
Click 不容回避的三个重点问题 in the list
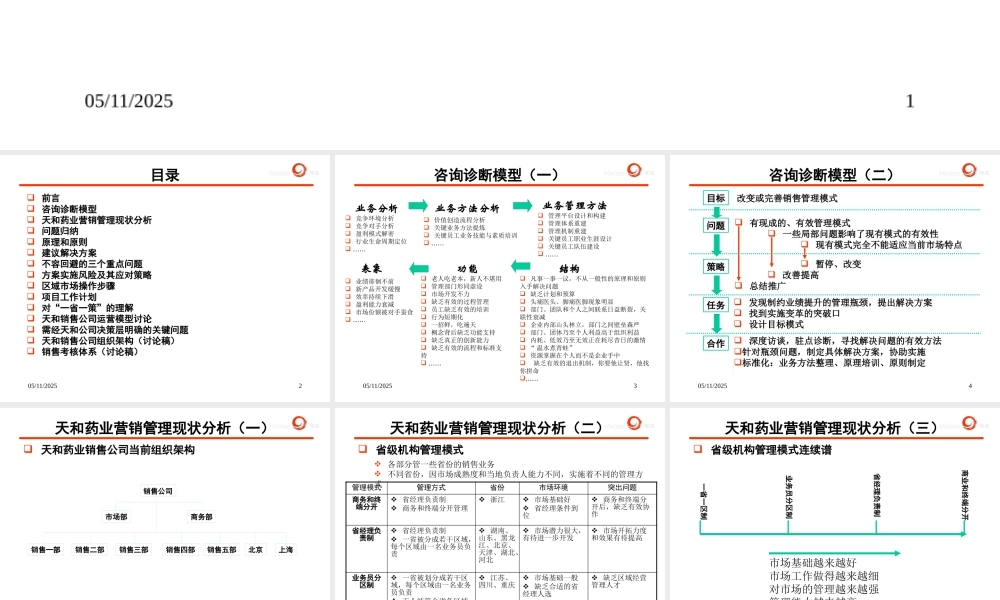click(x=92, y=264)
